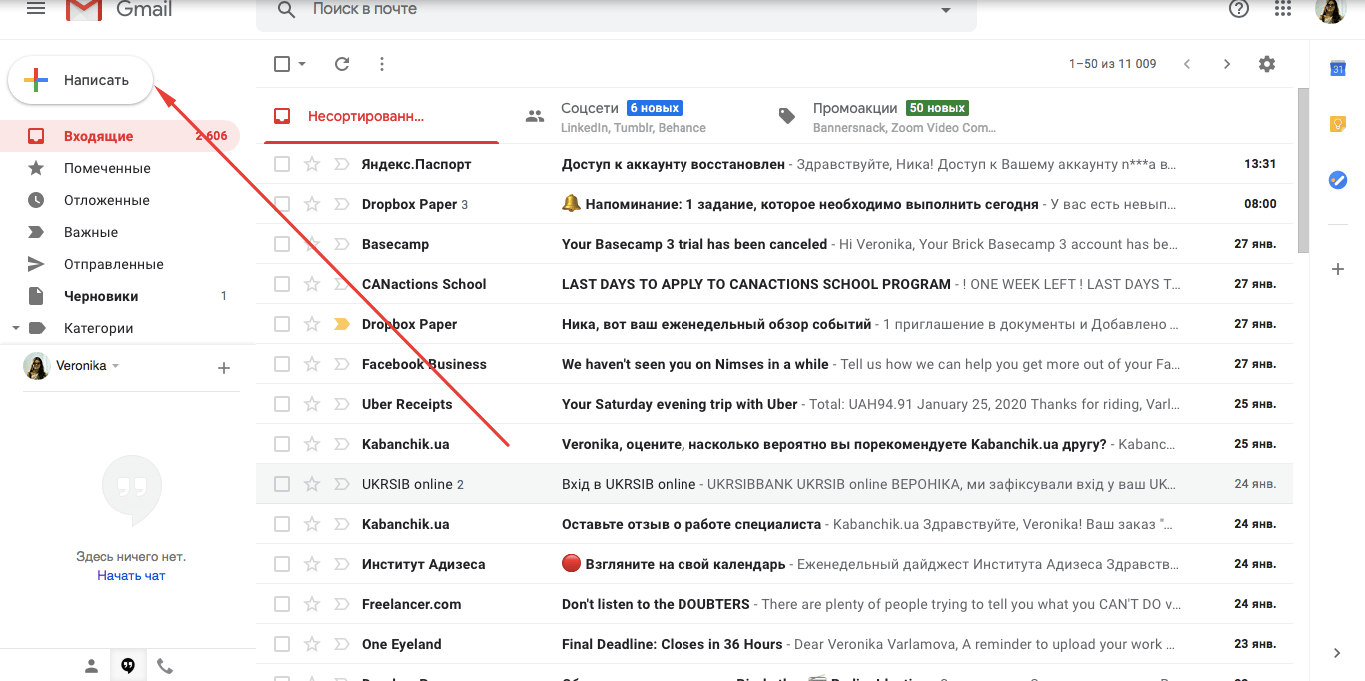Open the phone calls icon
The height and width of the screenshot is (681, 1365).
pos(165,666)
